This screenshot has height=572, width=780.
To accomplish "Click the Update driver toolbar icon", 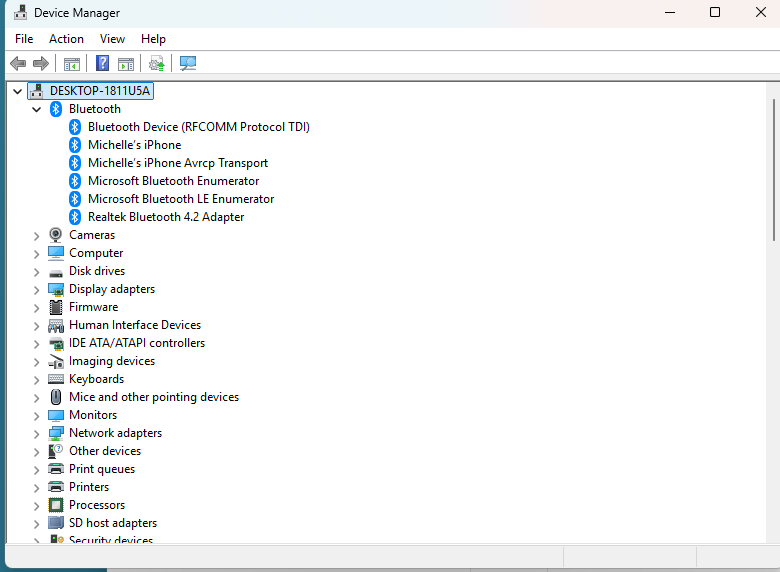I will (157, 63).
